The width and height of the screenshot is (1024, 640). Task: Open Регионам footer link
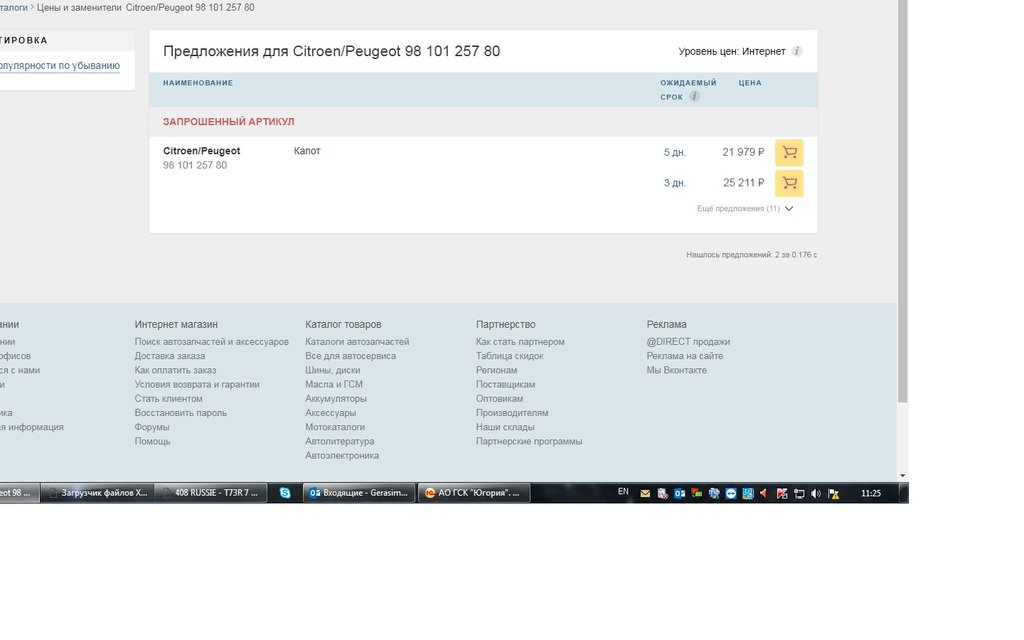[496, 370]
